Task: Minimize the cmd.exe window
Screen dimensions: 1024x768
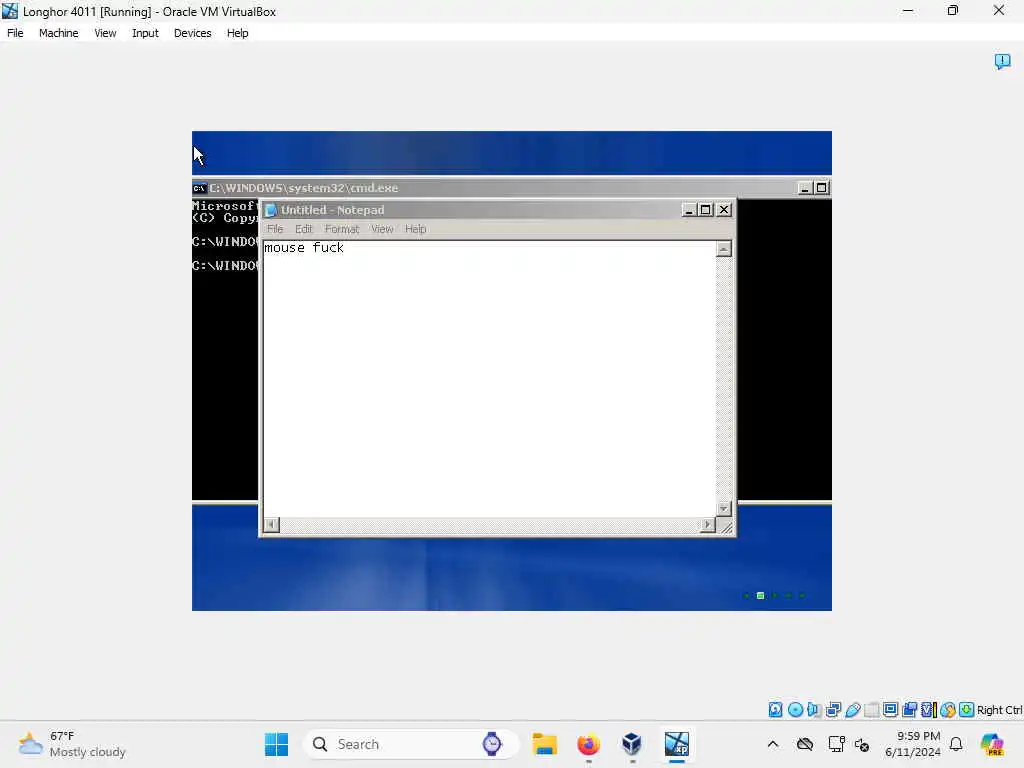Action: (805, 188)
